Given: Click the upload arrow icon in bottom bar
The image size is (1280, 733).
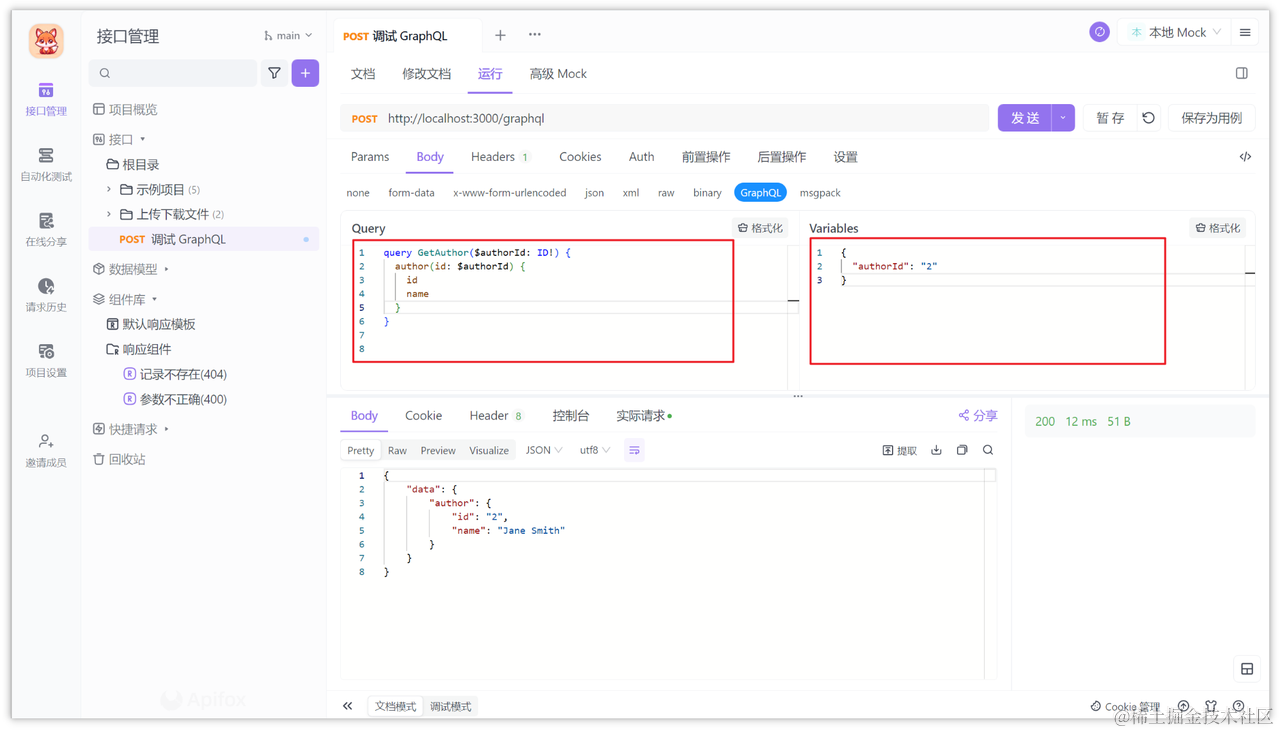Looking at the screenshot, I should click(1184, 706).
